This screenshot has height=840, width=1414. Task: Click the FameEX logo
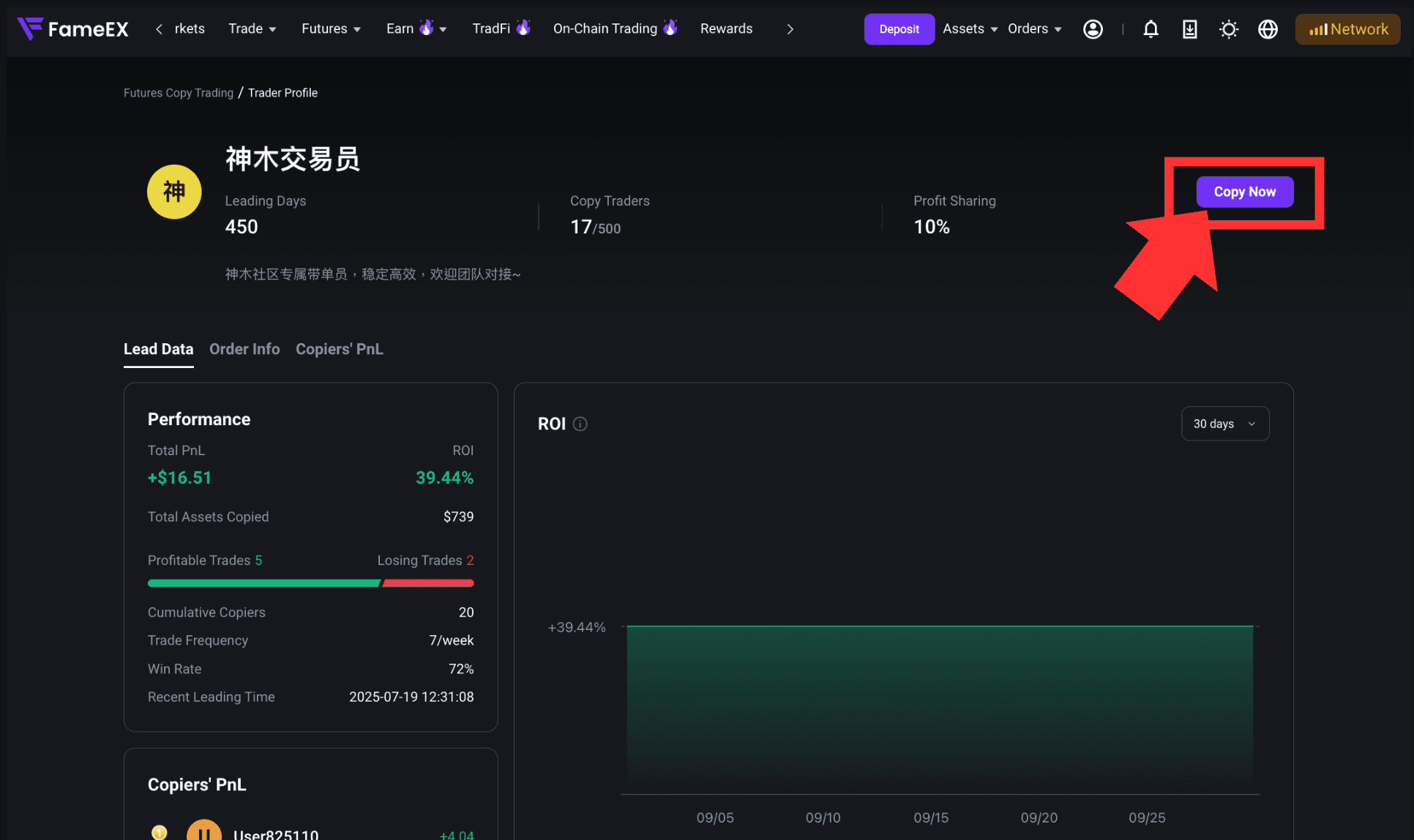pyautogui.click(x=72, y=29)
